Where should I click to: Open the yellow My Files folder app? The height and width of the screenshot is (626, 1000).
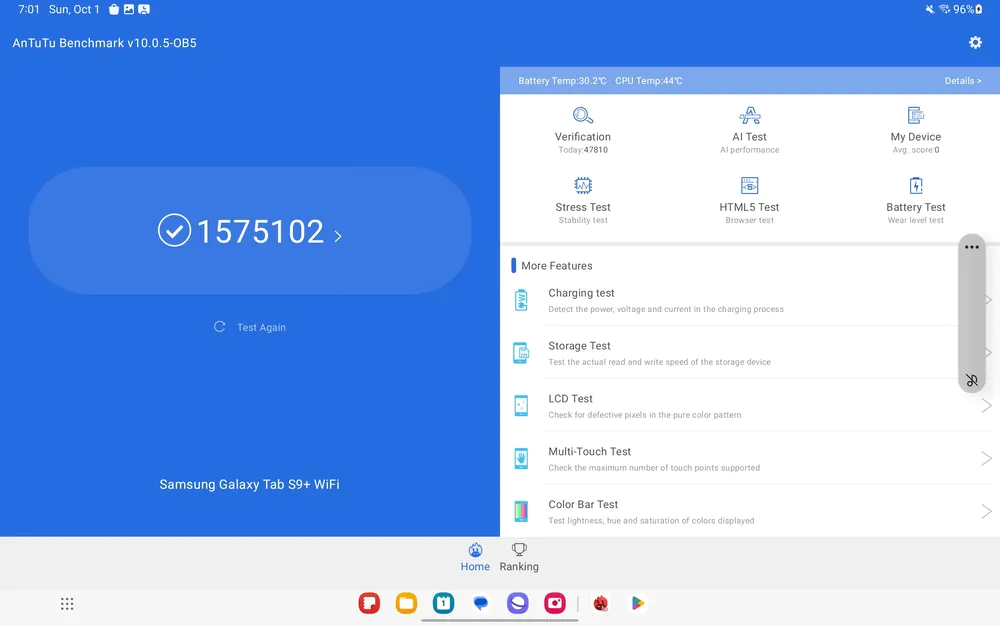point(406,603)
